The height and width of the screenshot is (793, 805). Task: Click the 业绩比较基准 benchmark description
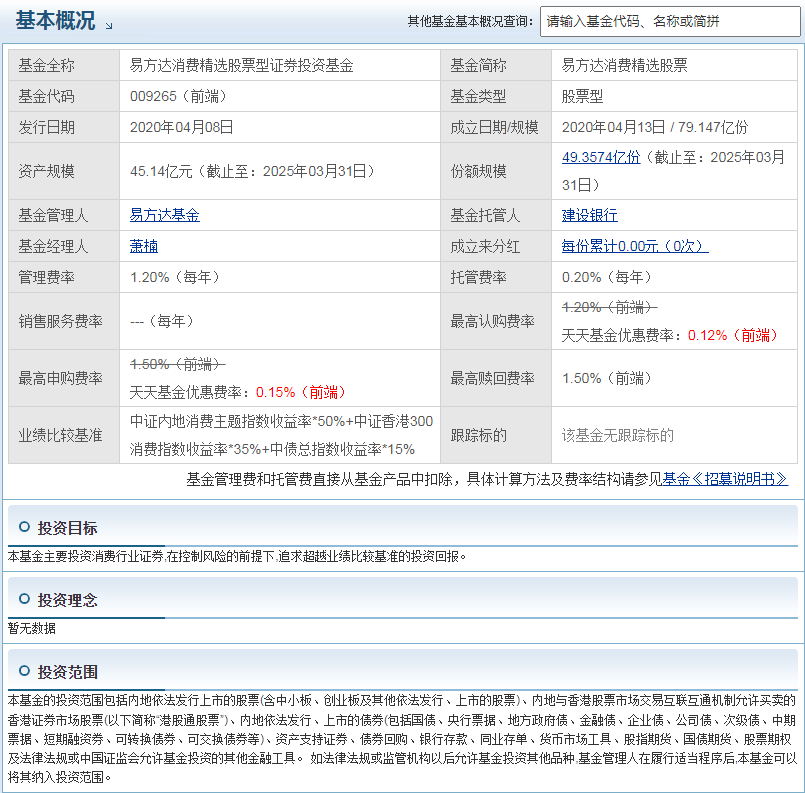click(281, 435)
